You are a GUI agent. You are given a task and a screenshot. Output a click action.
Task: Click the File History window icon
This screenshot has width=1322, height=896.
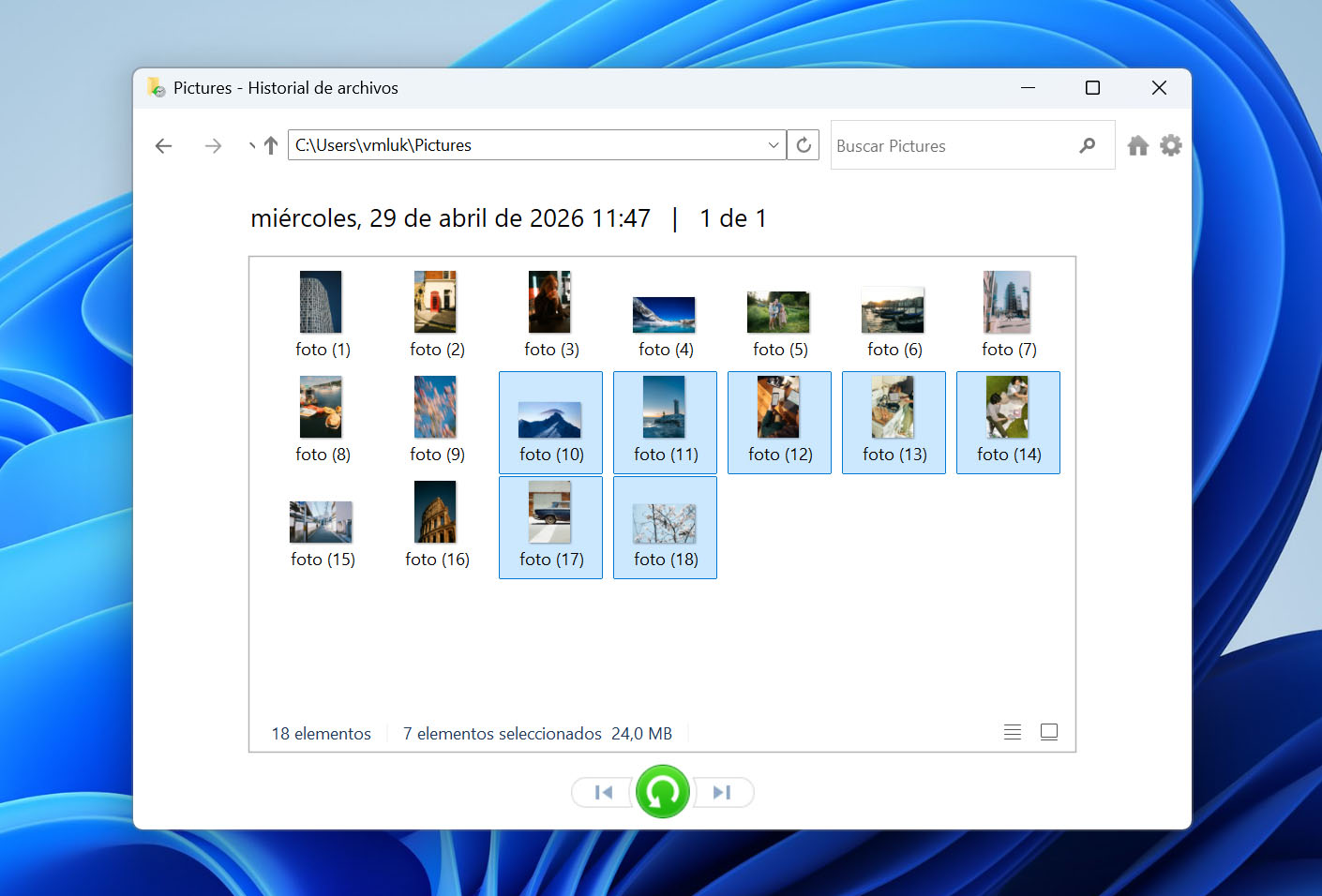[x=156, y=87]
